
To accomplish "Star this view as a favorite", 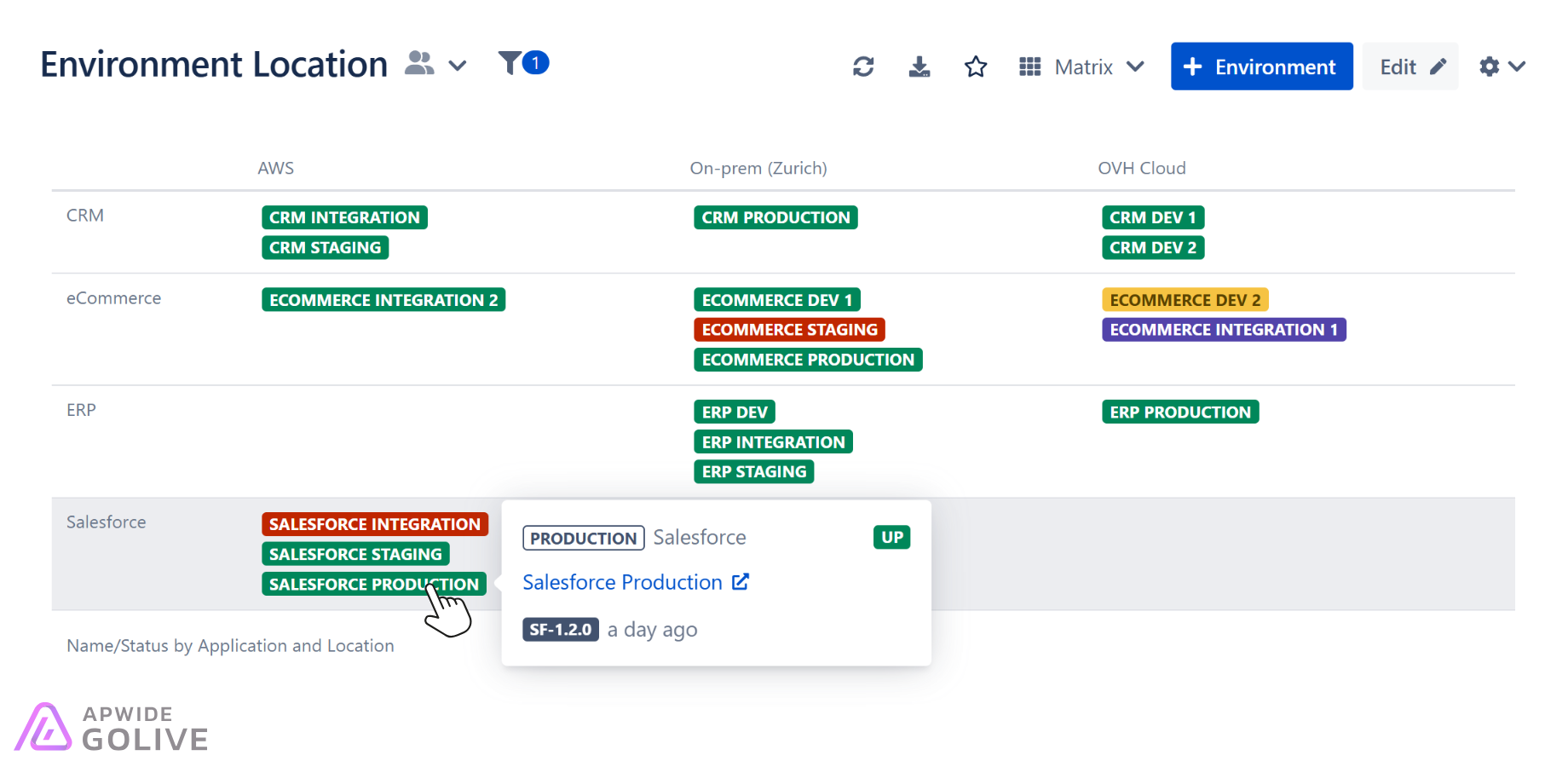I will 976,66.
